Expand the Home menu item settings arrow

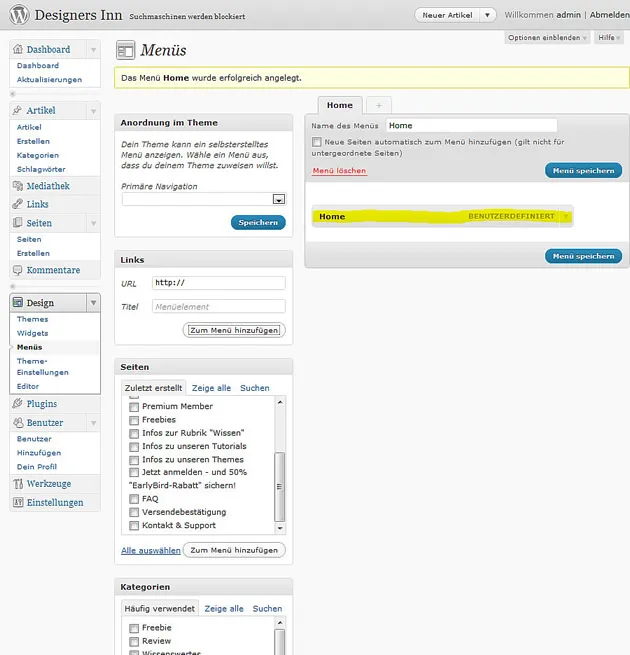click(x=566, y=216)
